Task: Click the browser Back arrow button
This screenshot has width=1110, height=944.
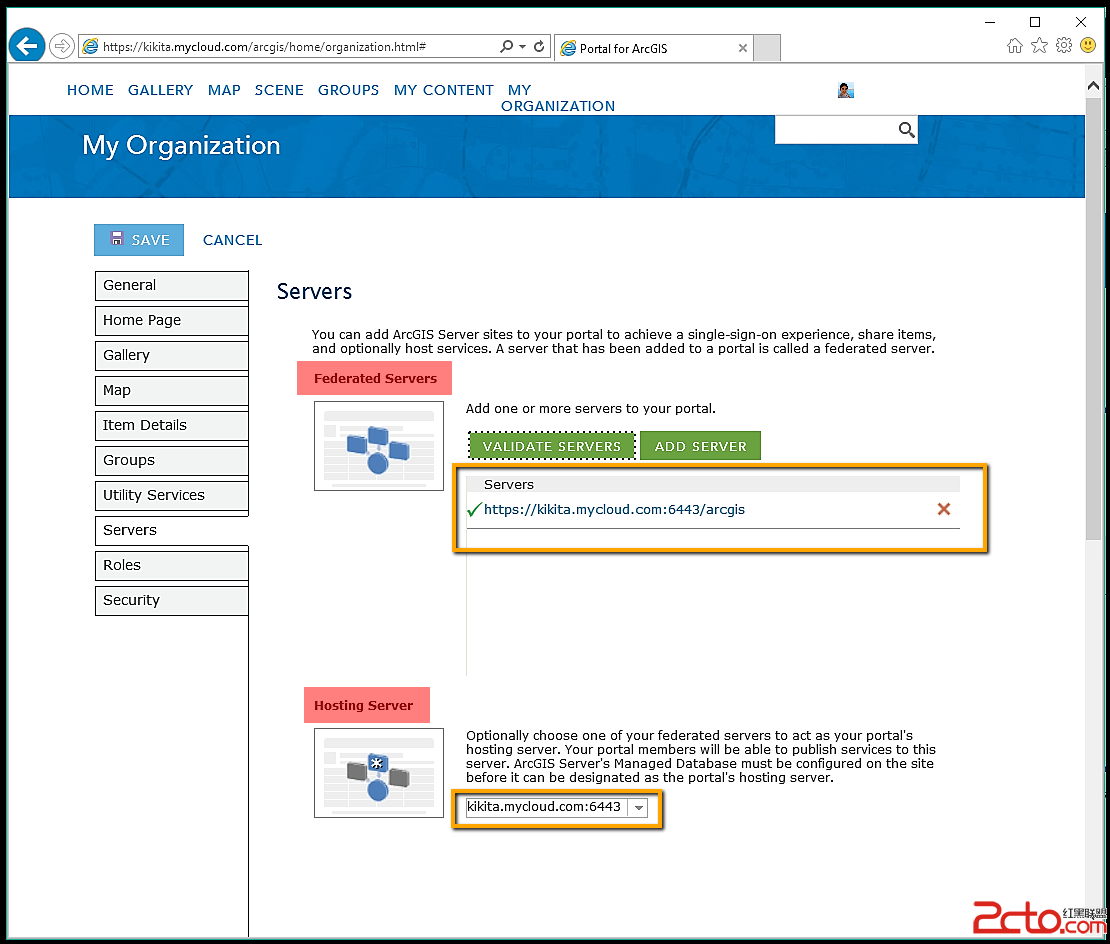Action: point(27,47)
